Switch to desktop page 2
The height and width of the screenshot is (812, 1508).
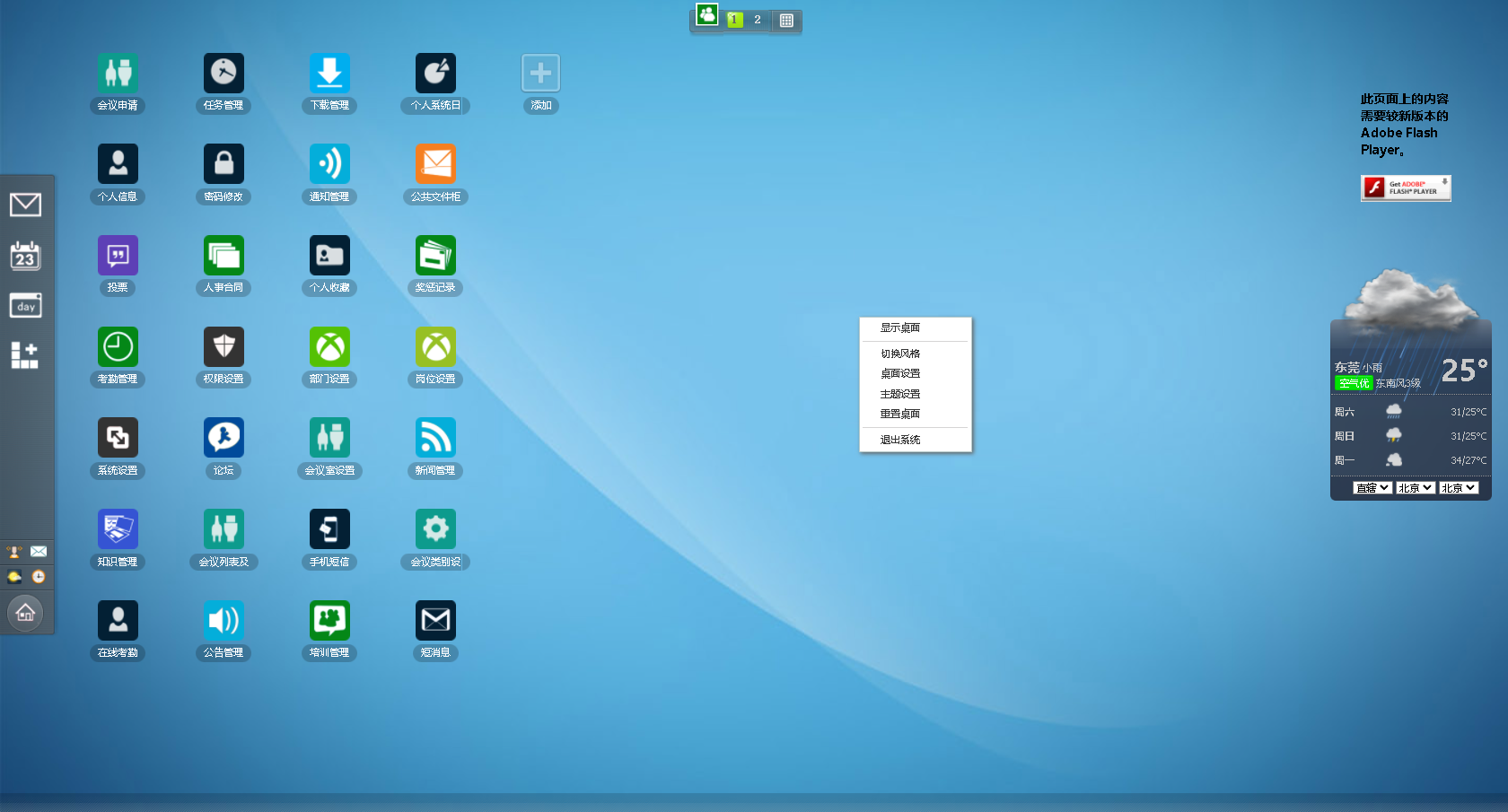pos(758,20)
